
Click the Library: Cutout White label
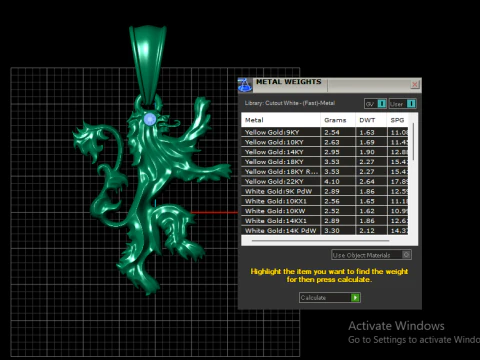click(x=290, y=103)
